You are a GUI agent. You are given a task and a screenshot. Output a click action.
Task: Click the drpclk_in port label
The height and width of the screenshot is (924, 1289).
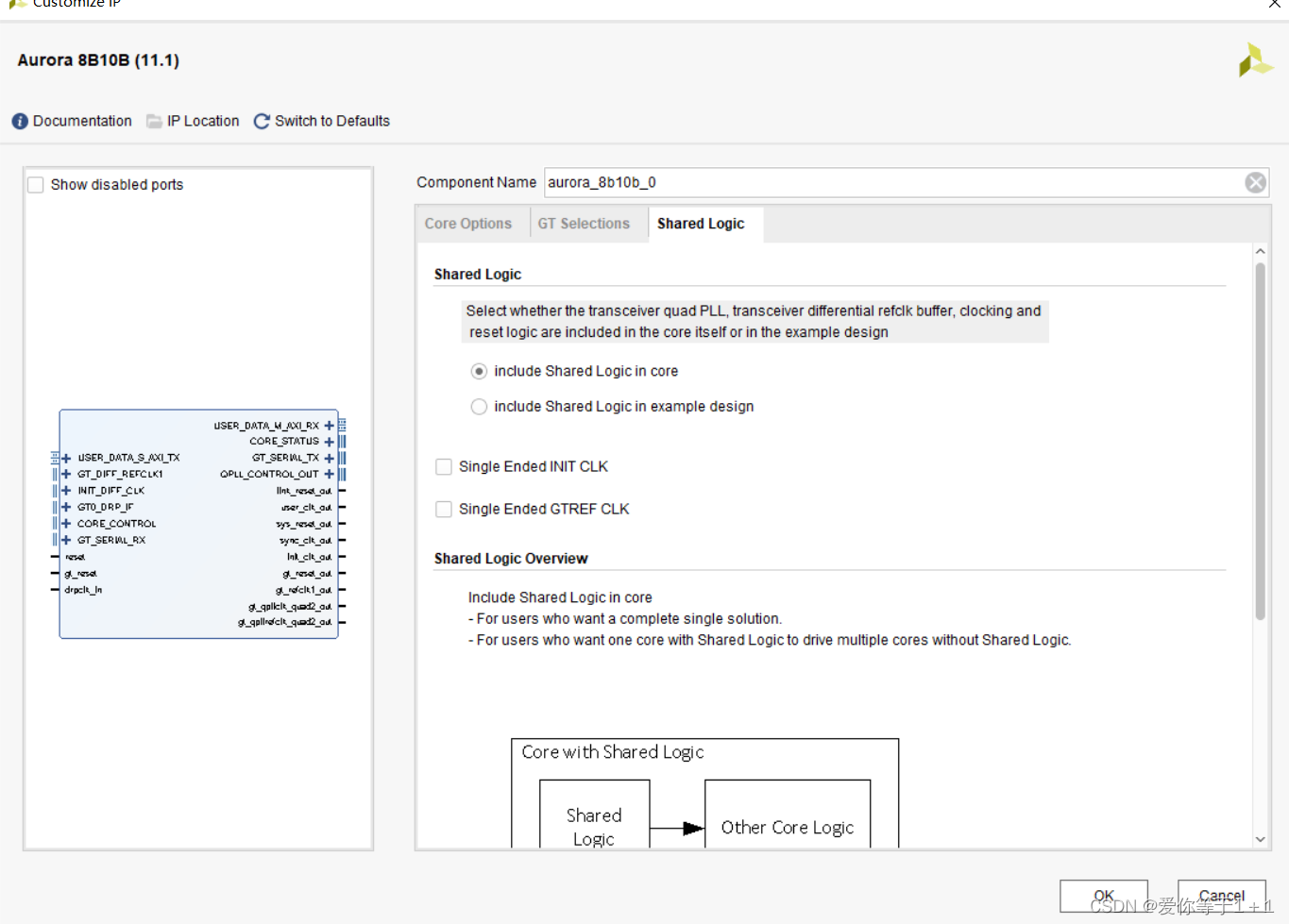tap(83, 590)
